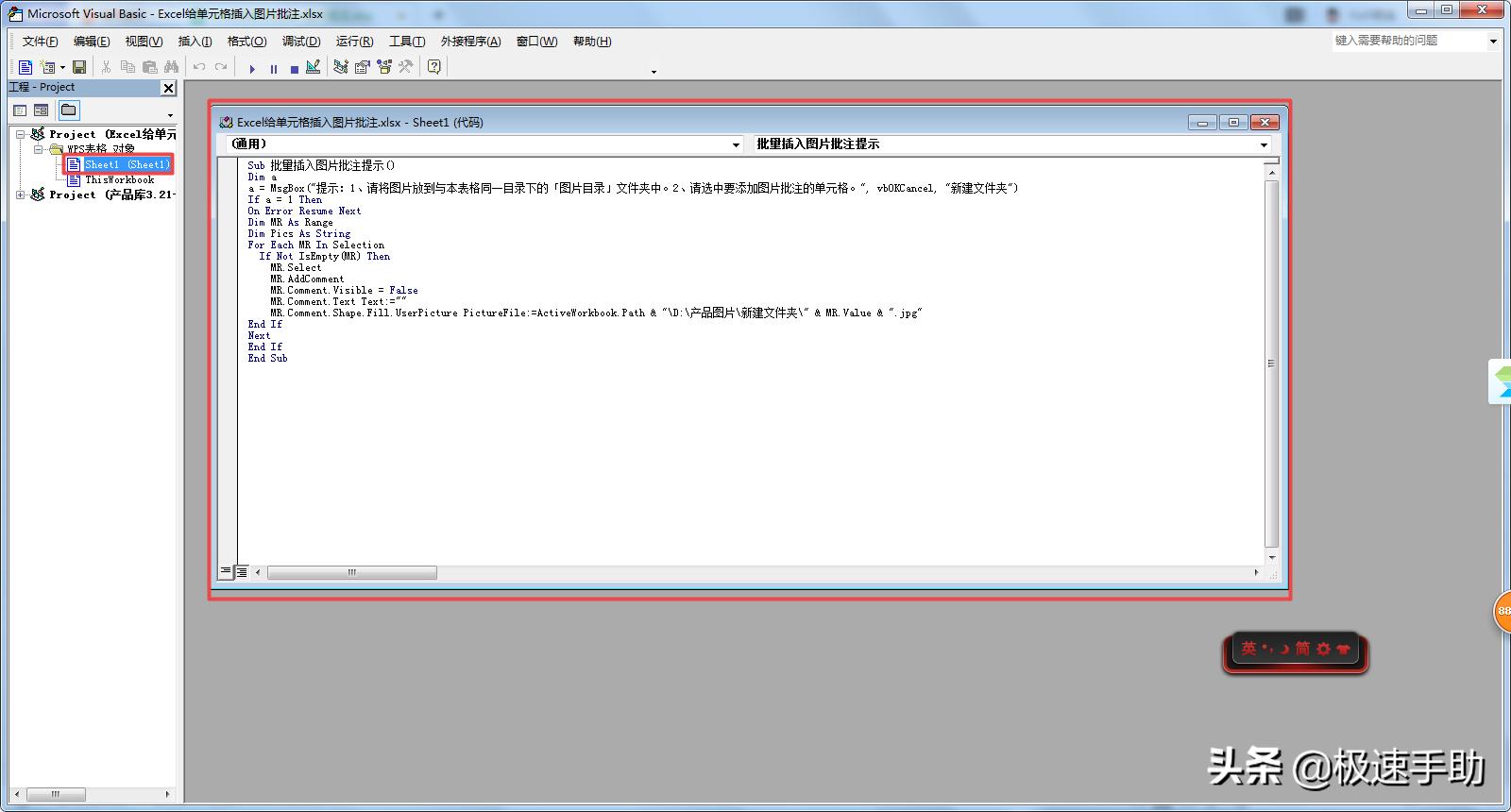1511x812 pixels.
Task: Open toolbar options overflow arrow
Action: click(x=654, y=72)
